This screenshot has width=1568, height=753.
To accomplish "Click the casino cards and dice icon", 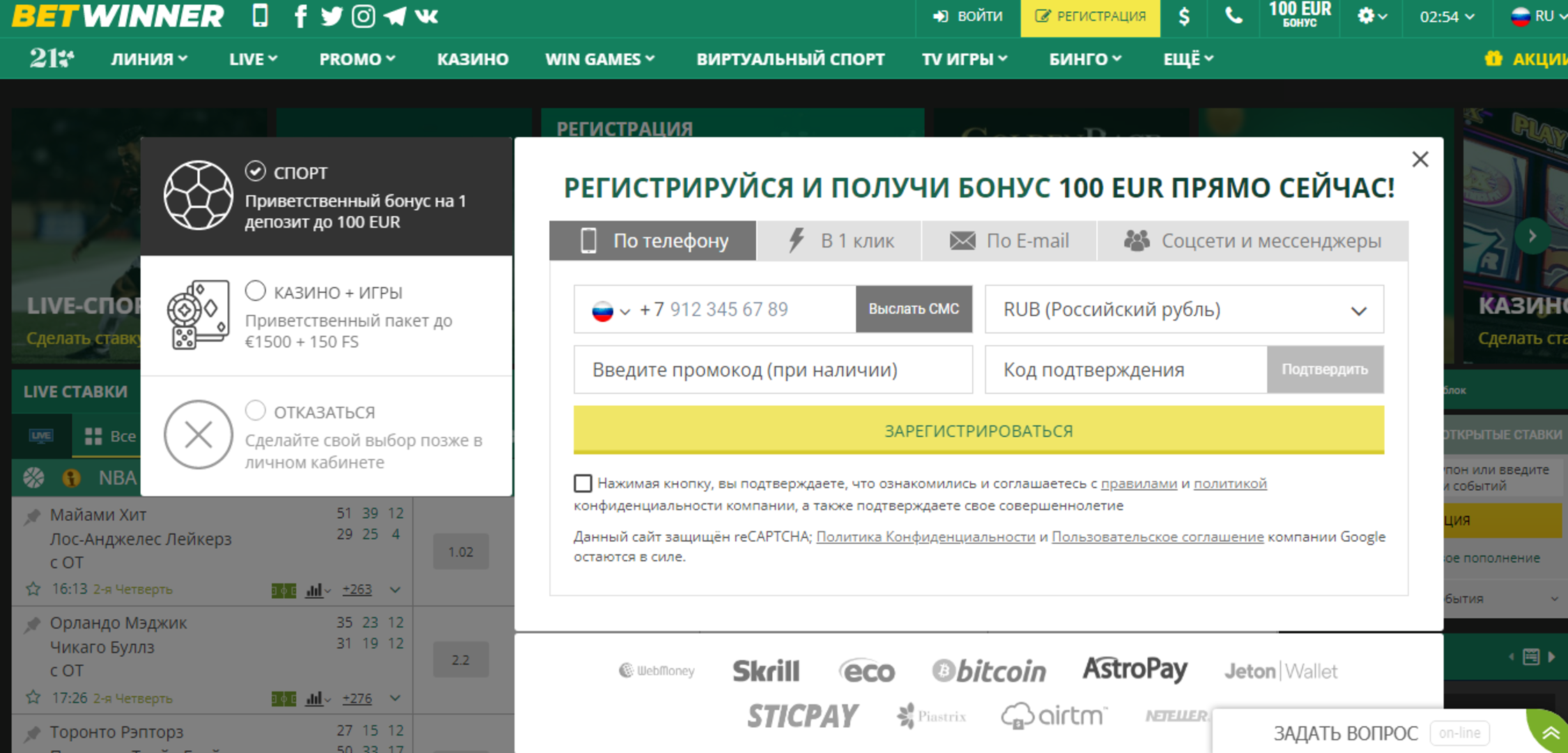I will (198, 314).
